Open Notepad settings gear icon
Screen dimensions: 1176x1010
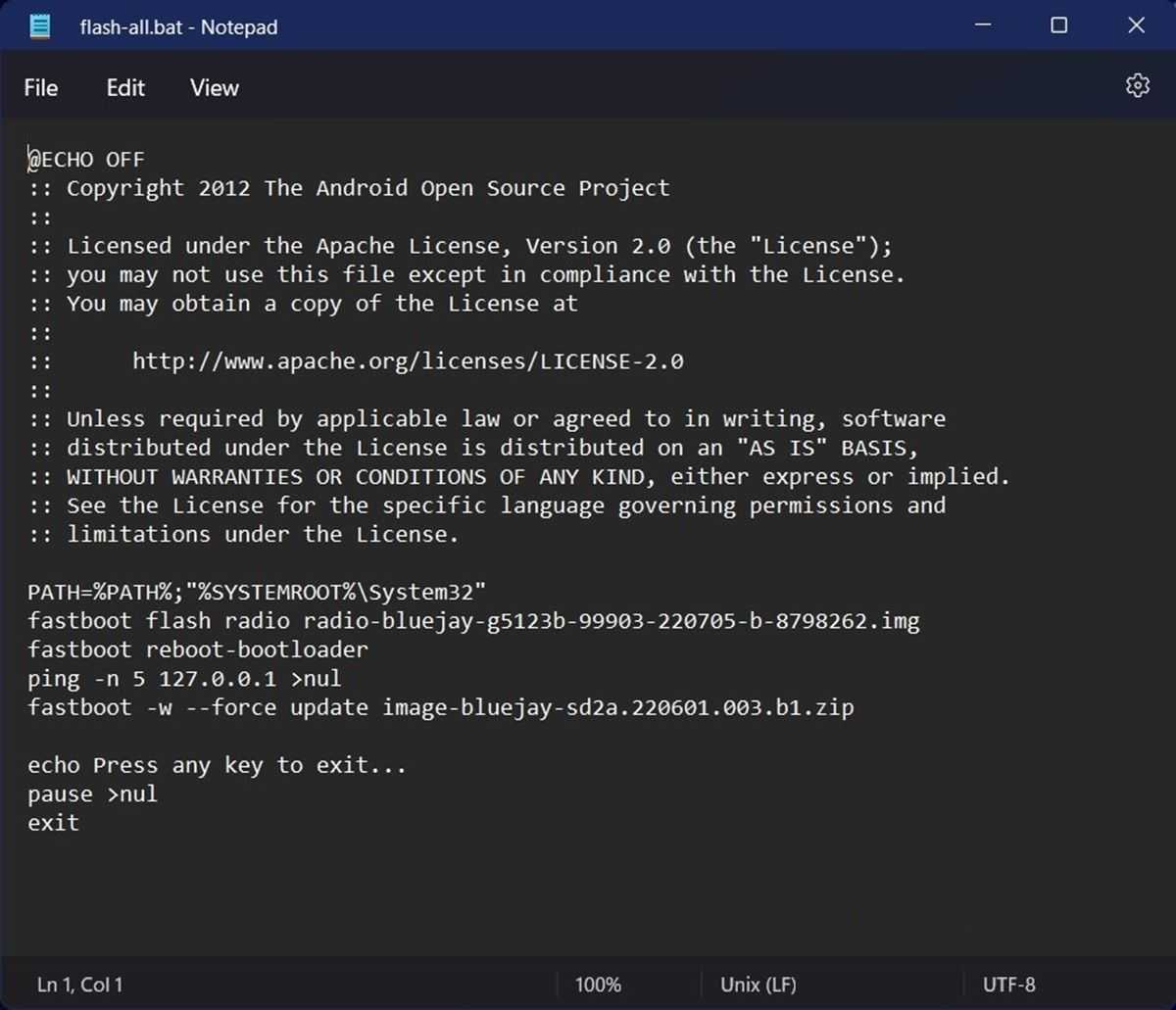click(1137, 86)
